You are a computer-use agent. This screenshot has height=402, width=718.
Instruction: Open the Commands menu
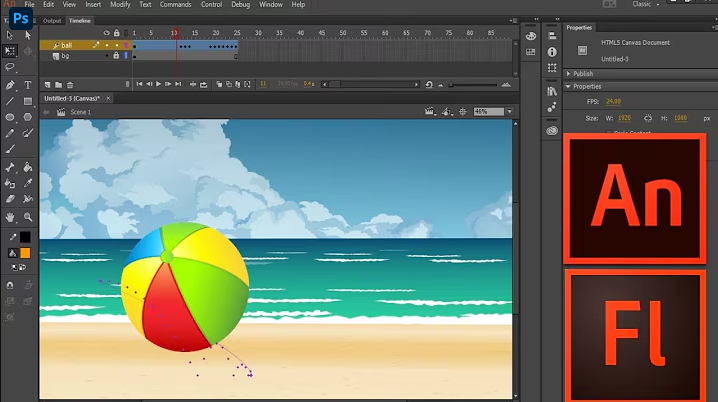175,5
